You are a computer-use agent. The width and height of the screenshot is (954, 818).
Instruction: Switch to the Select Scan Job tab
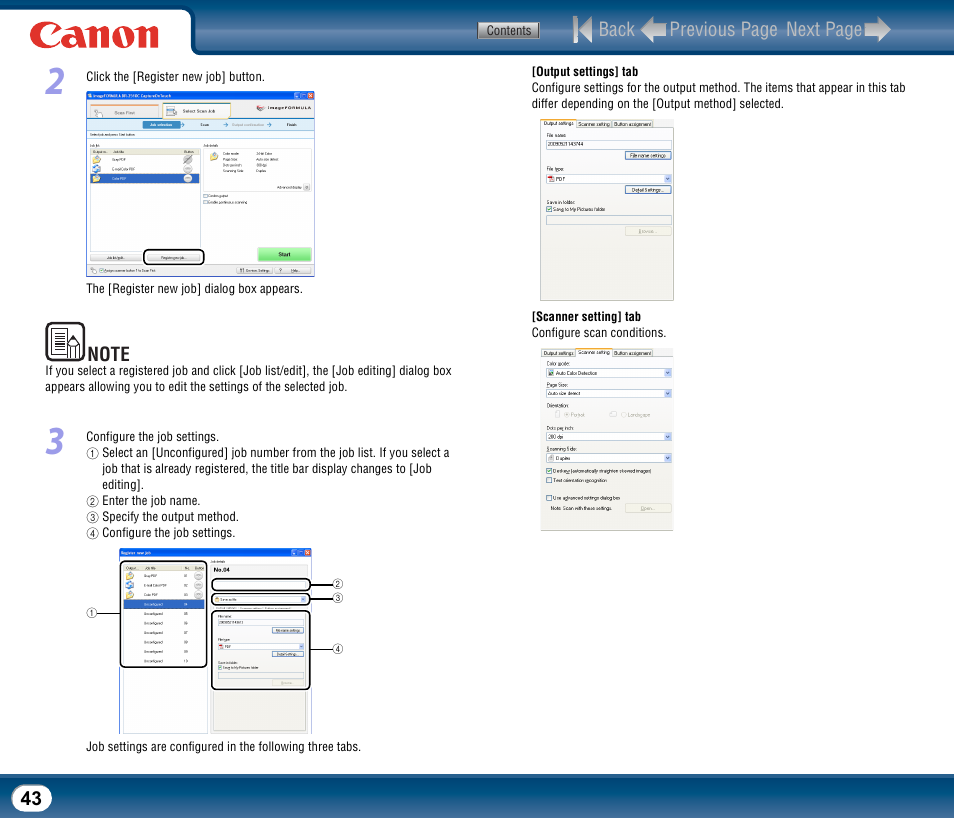(197, 111)
